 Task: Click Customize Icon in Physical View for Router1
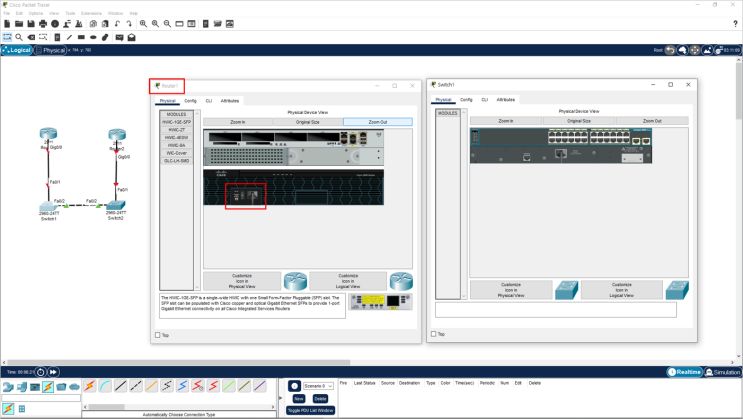[x=242, y=281]
